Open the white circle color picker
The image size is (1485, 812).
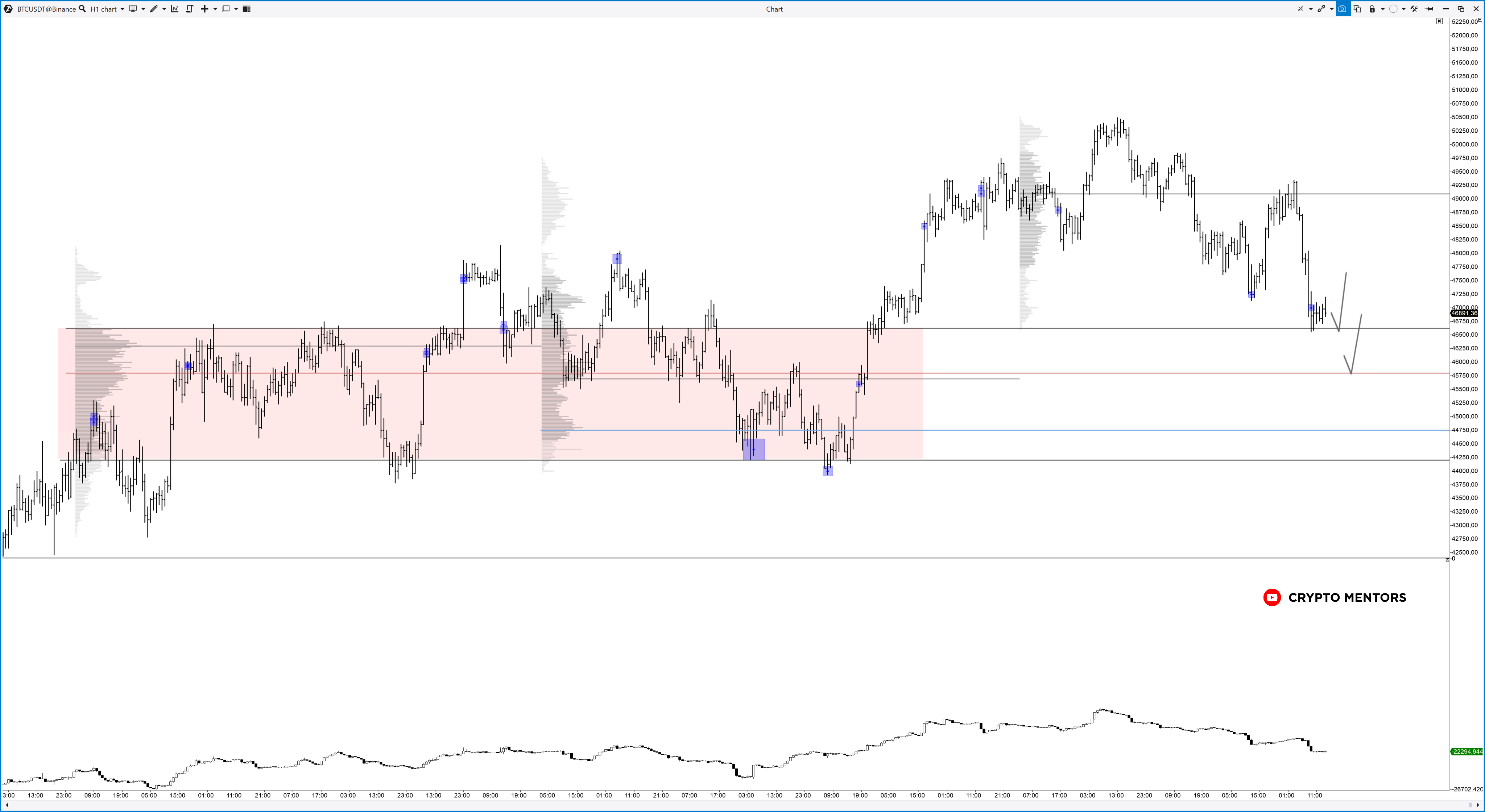(1393, 9)
